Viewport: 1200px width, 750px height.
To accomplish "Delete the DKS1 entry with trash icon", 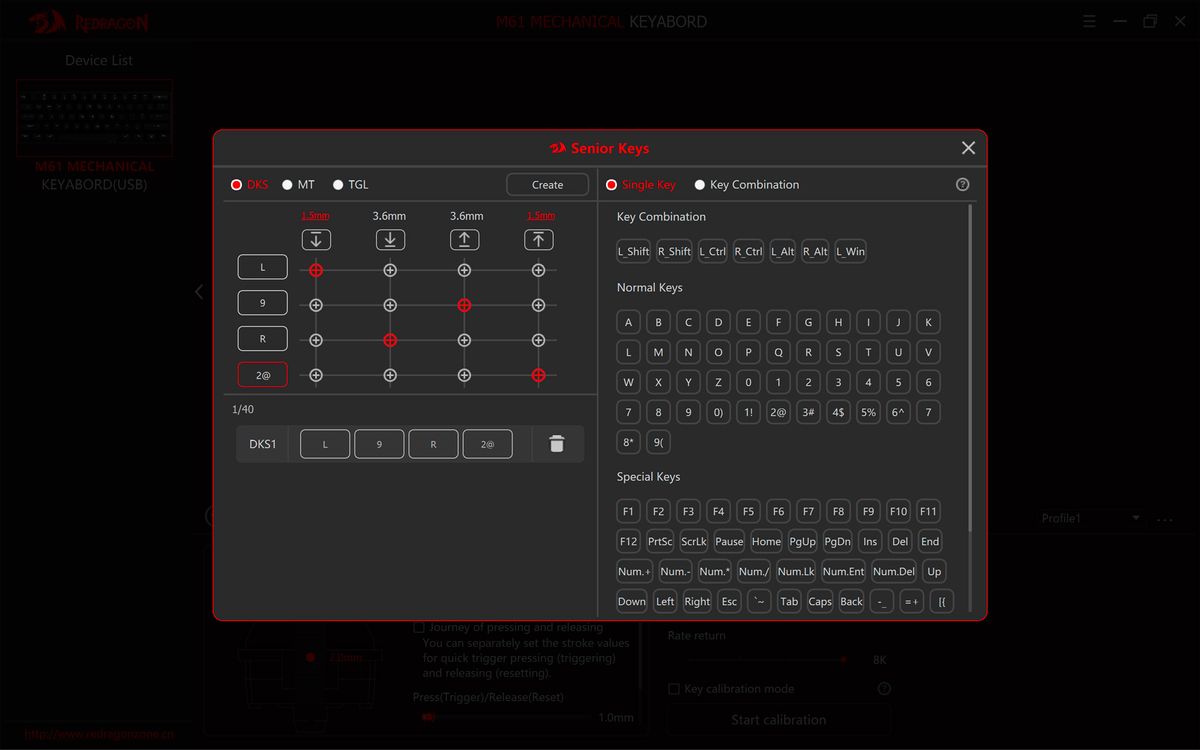I will tap(557, 444).
